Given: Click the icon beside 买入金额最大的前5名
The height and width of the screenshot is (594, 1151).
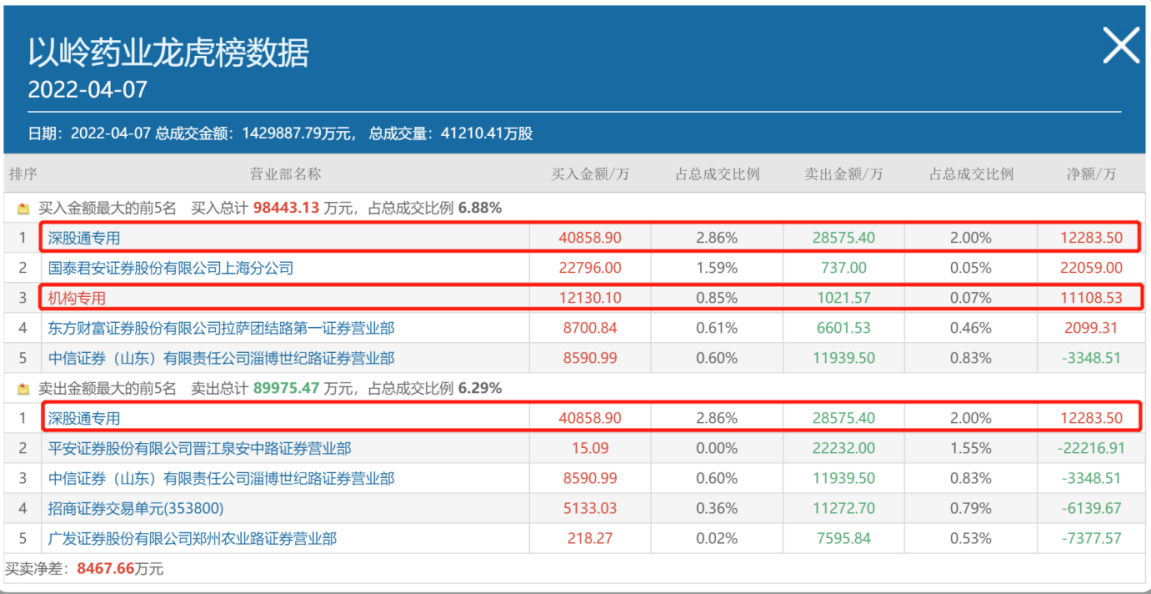Looking at the screenshot, I should 23,209.
